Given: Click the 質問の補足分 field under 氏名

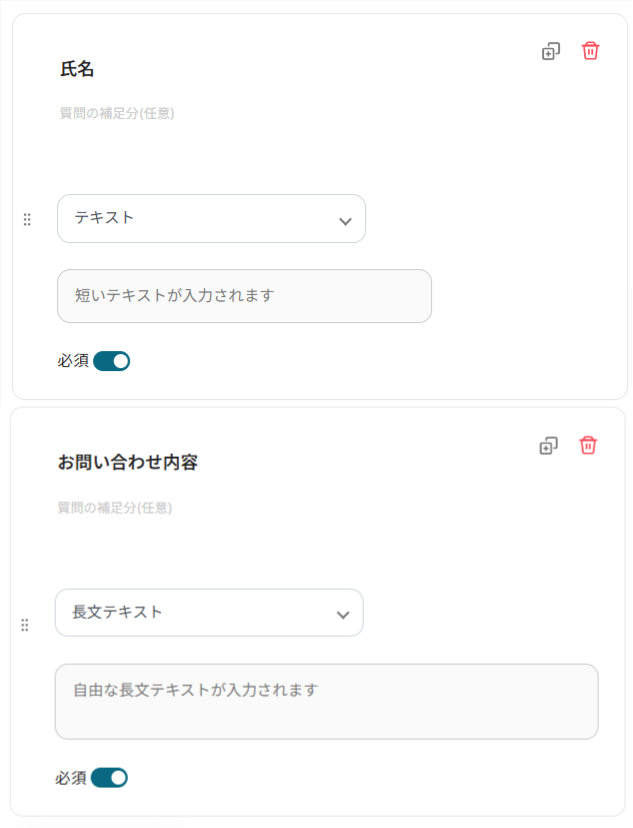Looking at the screenshot, I should [x=118, y=114].
